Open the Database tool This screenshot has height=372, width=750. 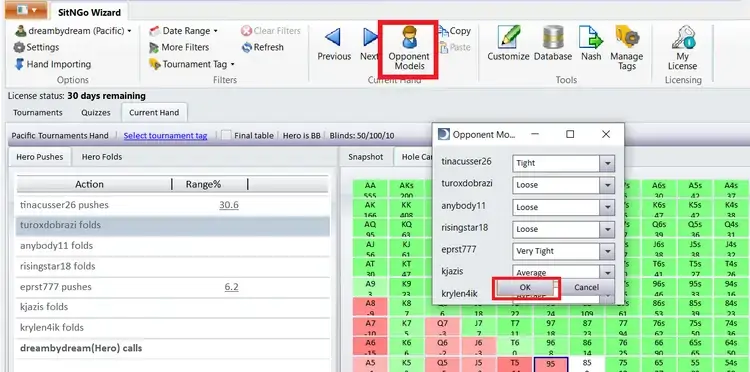552,44
